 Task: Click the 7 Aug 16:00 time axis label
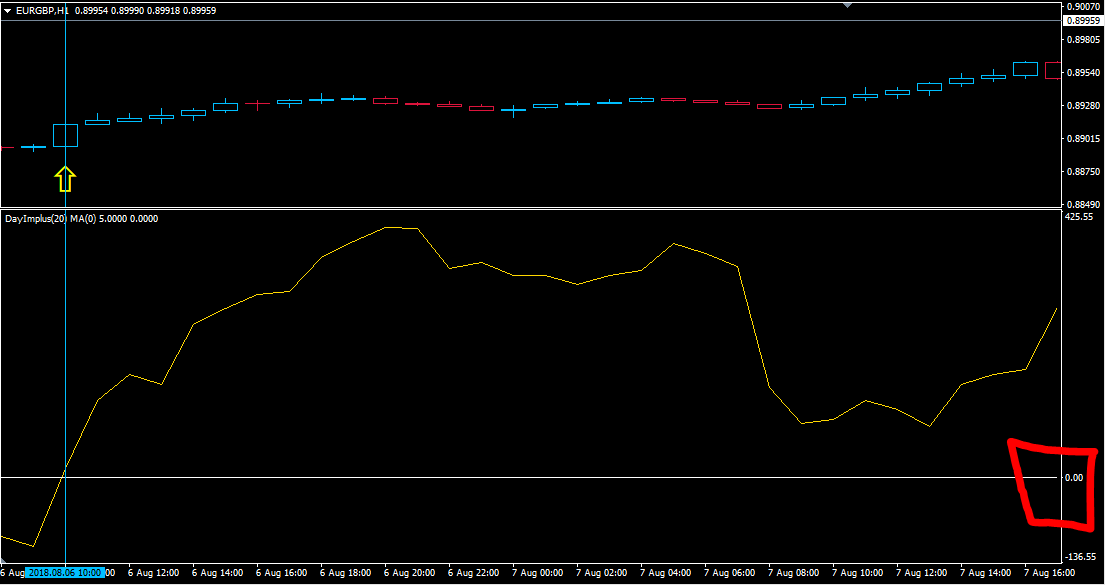[x=1050, y=573]
